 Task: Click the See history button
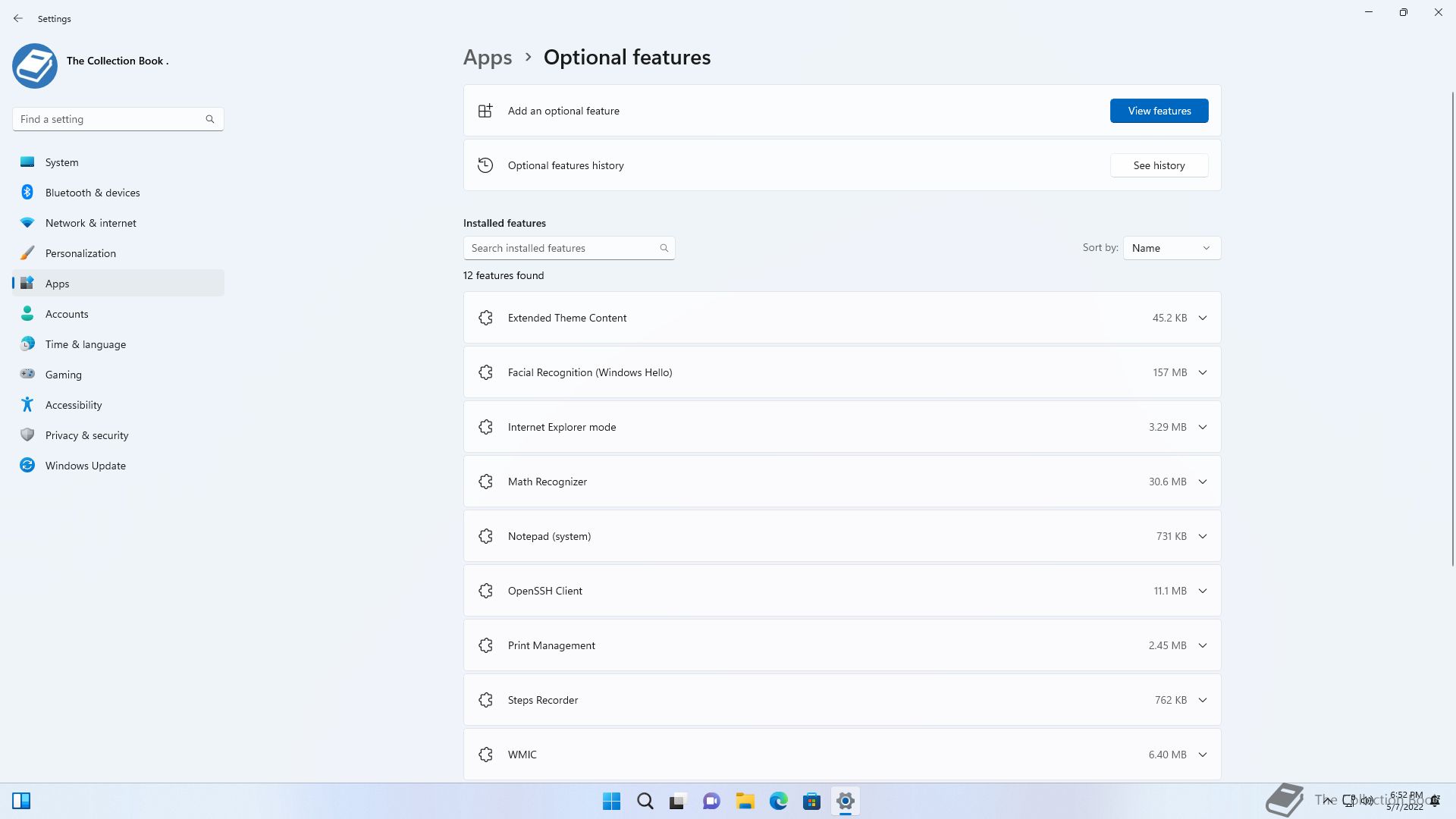[x=1159, y=165]
